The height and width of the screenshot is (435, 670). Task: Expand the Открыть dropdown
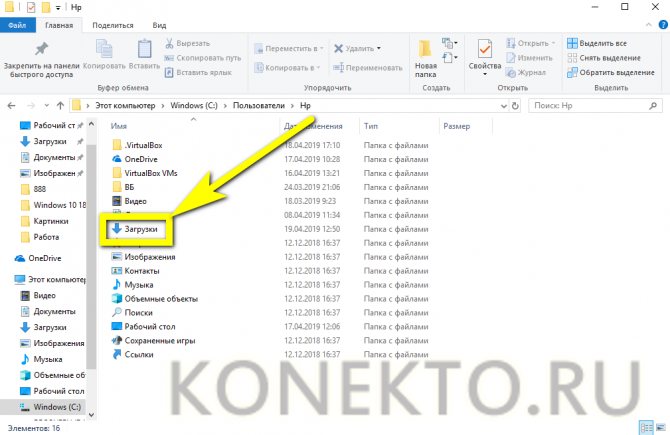pyautogui.click(x=554, y=43)
